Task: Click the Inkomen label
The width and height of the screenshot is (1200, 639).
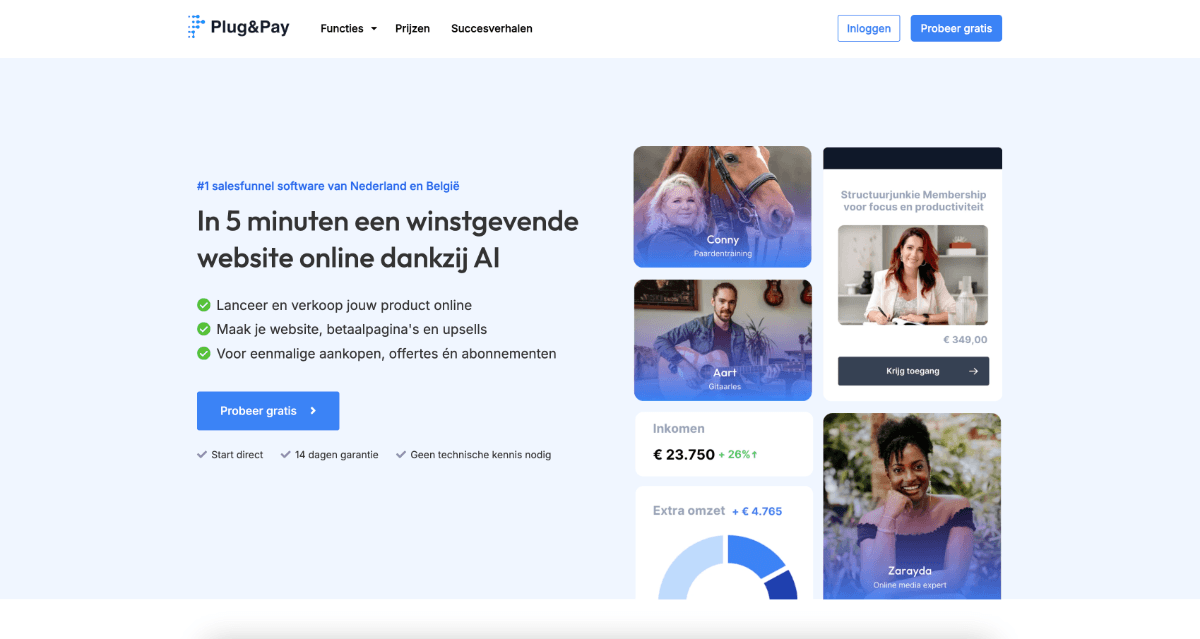Action: pos(679,428)
